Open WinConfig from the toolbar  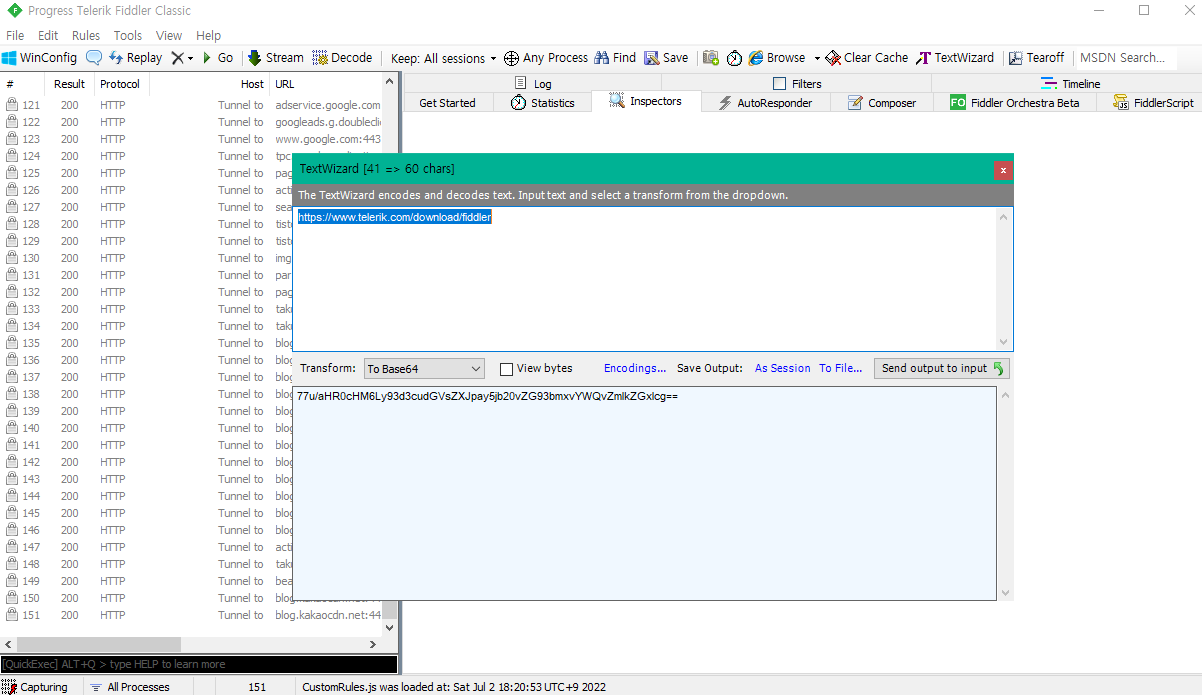click(40, 58)
